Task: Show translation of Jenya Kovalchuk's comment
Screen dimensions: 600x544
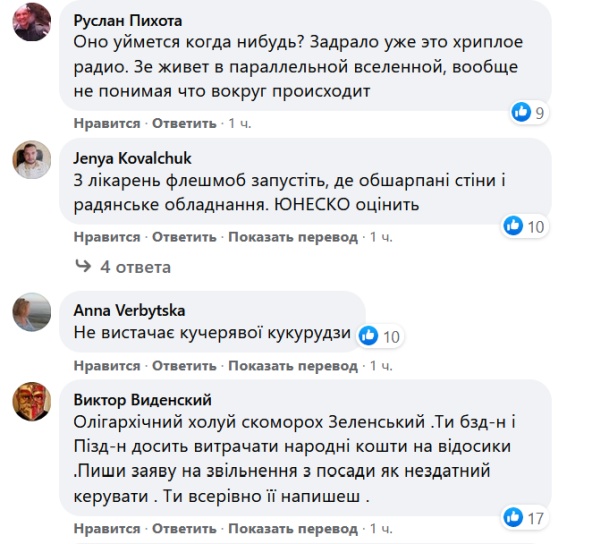Action: [x=293, y=237]
